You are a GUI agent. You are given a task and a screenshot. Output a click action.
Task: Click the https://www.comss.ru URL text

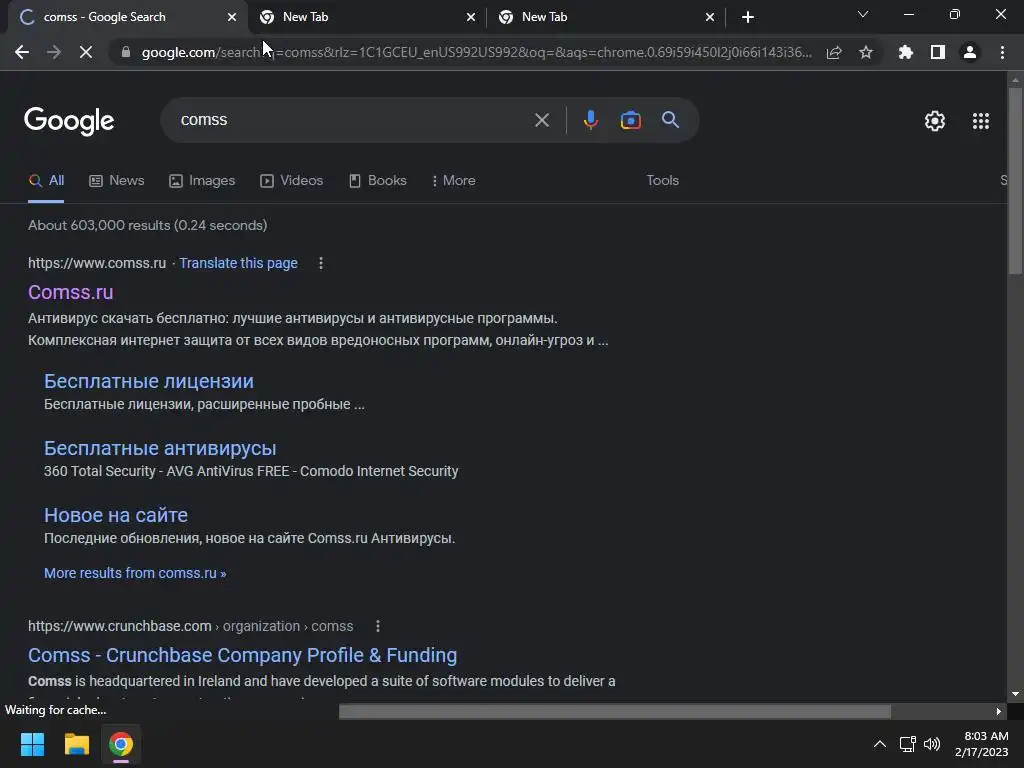97,263
